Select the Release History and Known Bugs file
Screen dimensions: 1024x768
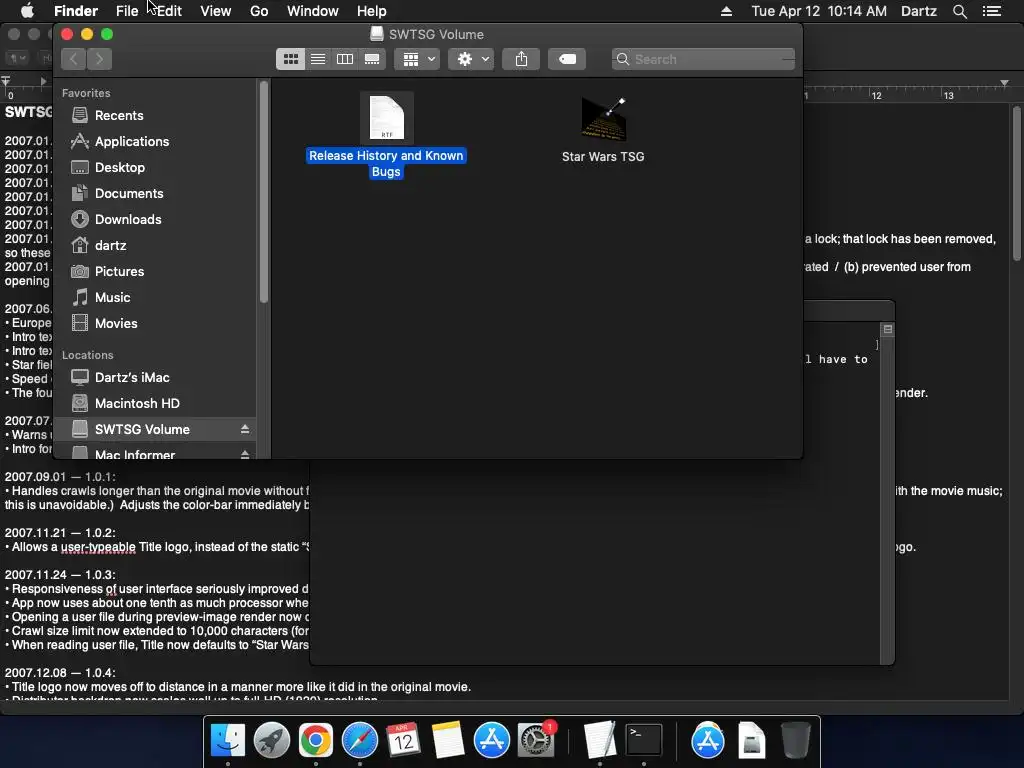pyautogui.click(x=386, y=135)
